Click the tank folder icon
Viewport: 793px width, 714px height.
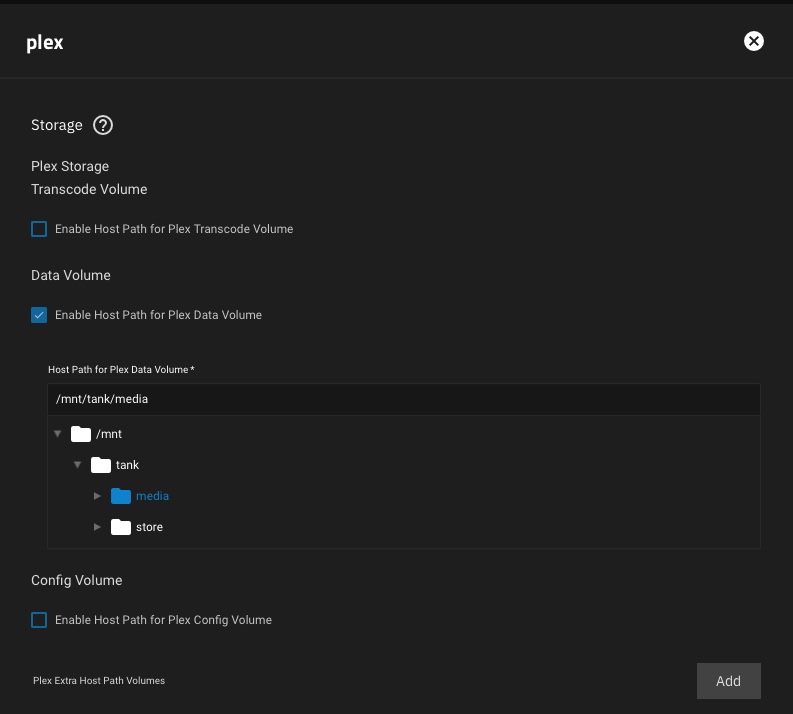pyautogui.click(x=101, y=465)
